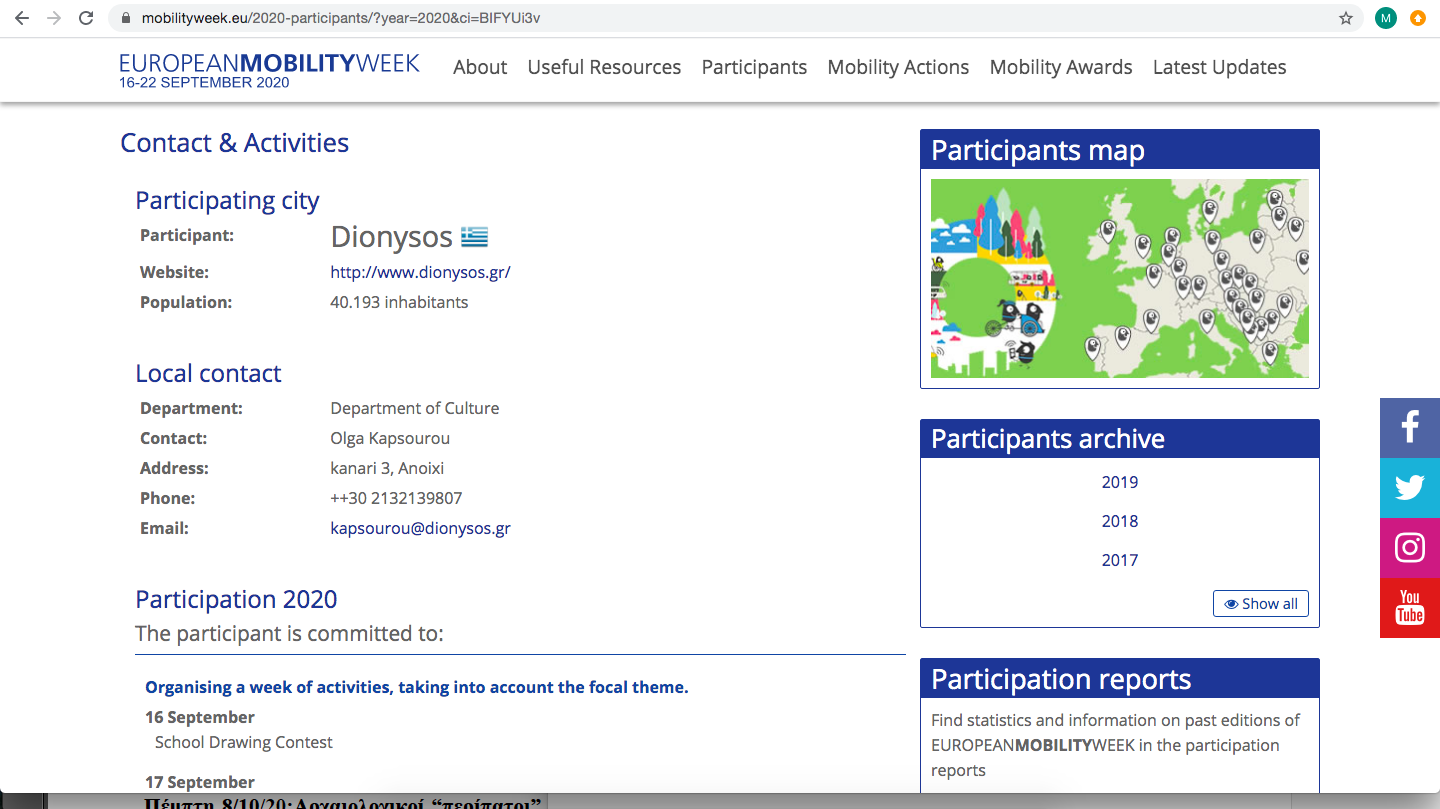The width and height of the screenshot is (1440, 809).
Task: Click the '40.193 inhabitants' population value
Action: tap(399, 302)
